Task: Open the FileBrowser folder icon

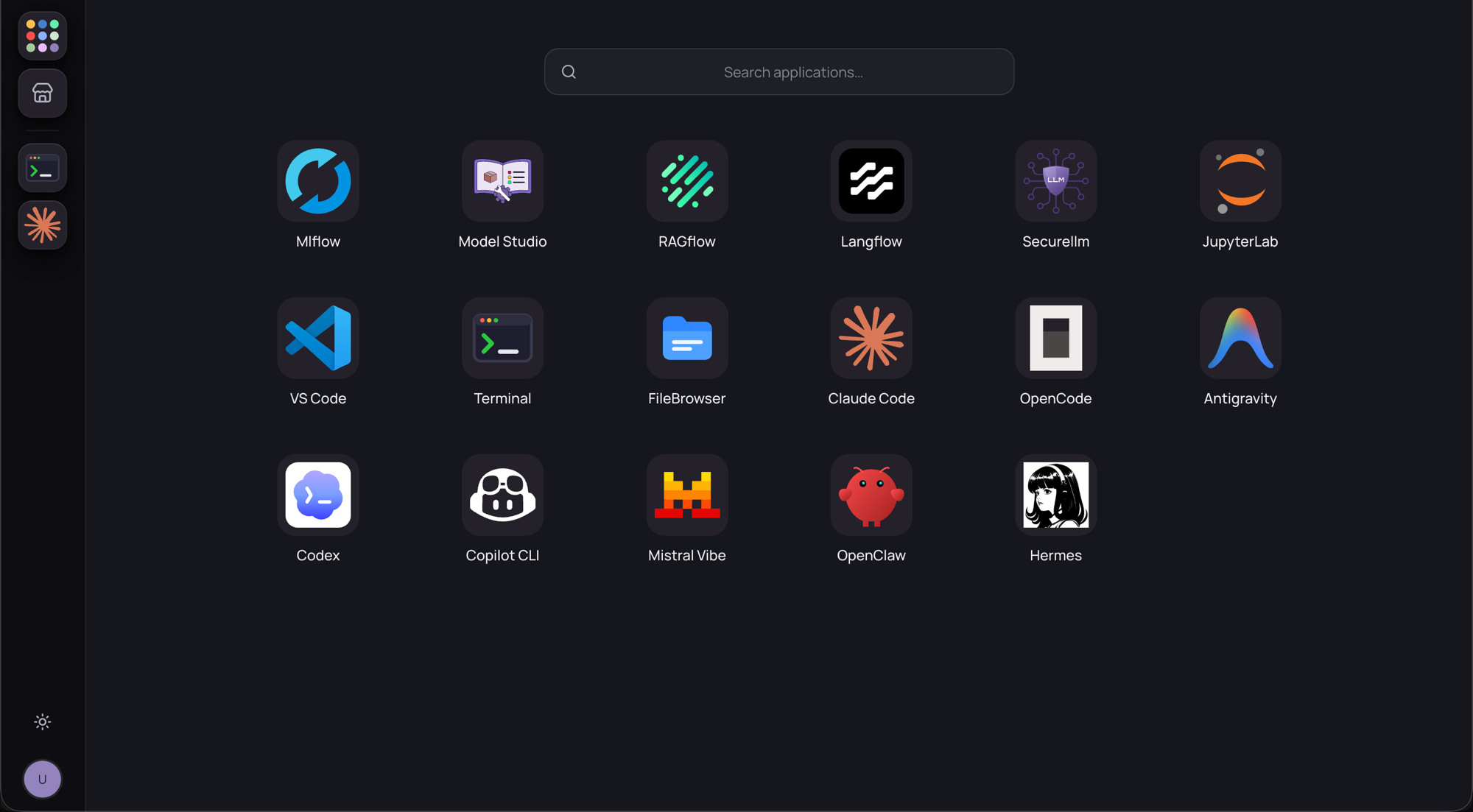Action: (x=687, y=338)
